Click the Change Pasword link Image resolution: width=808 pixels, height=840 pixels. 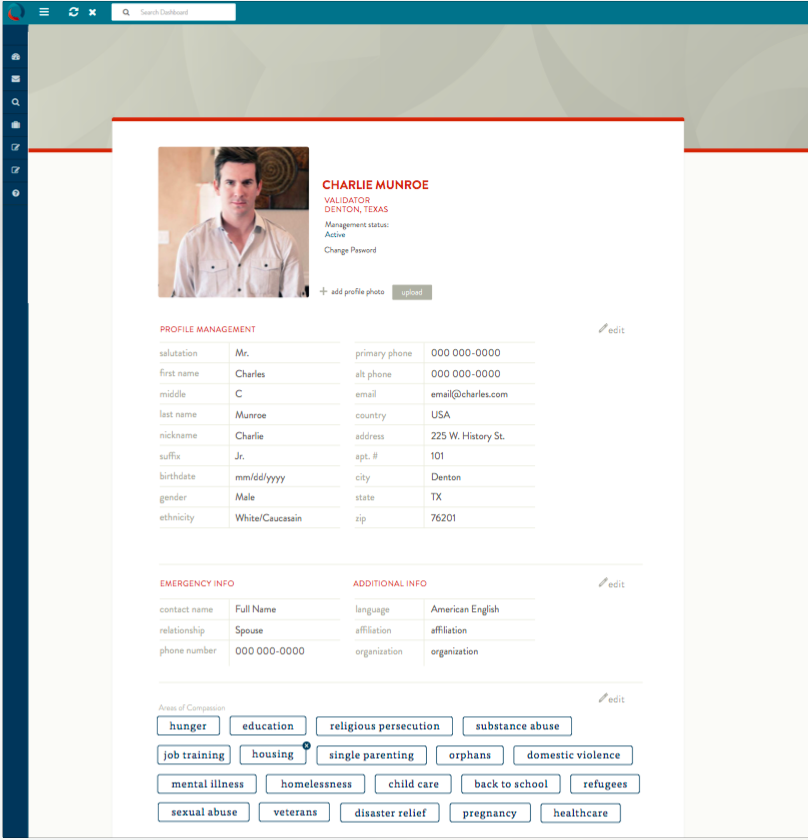(x=350, y=250)
